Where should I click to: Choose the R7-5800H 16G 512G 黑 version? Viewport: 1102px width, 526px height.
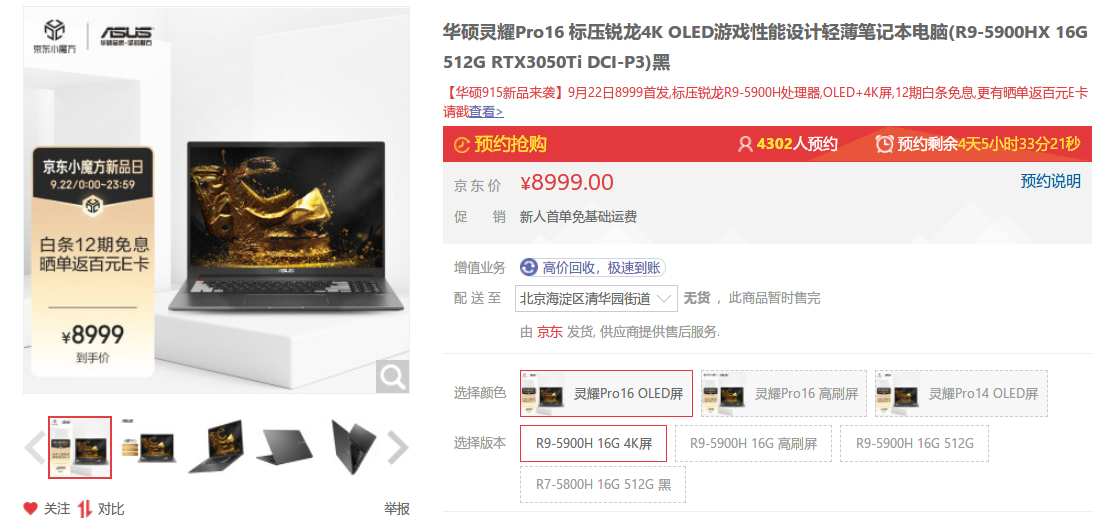pyautogui.click(x=602, y=485)
